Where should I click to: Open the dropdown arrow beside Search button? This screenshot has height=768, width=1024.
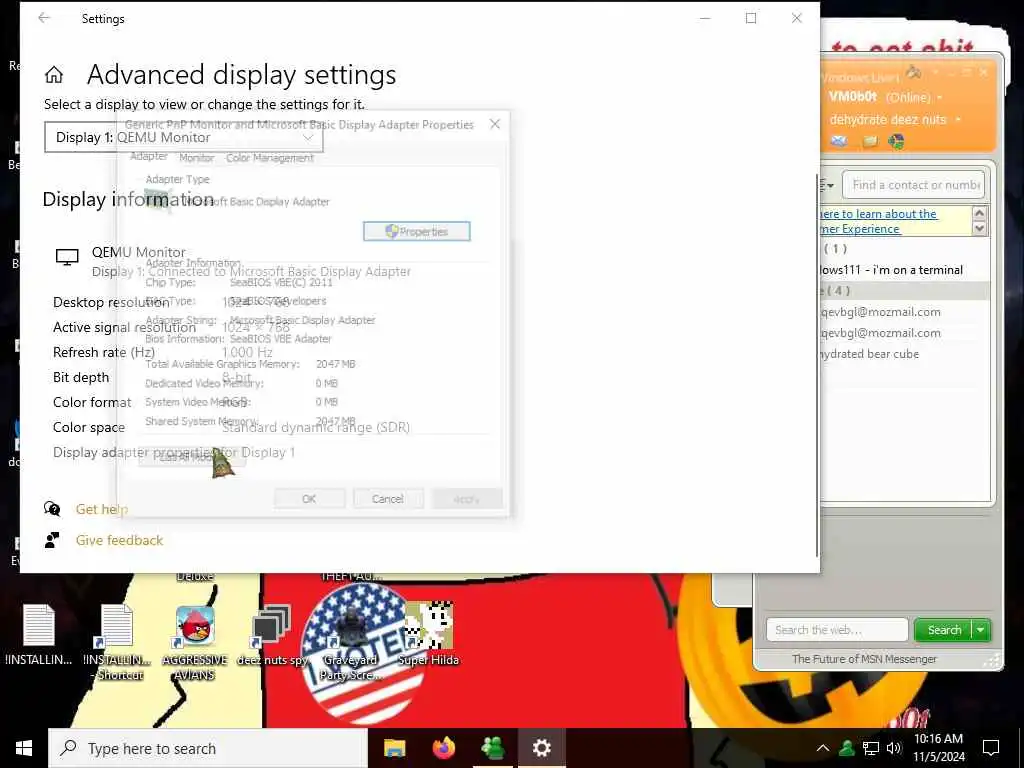point(981,630)
